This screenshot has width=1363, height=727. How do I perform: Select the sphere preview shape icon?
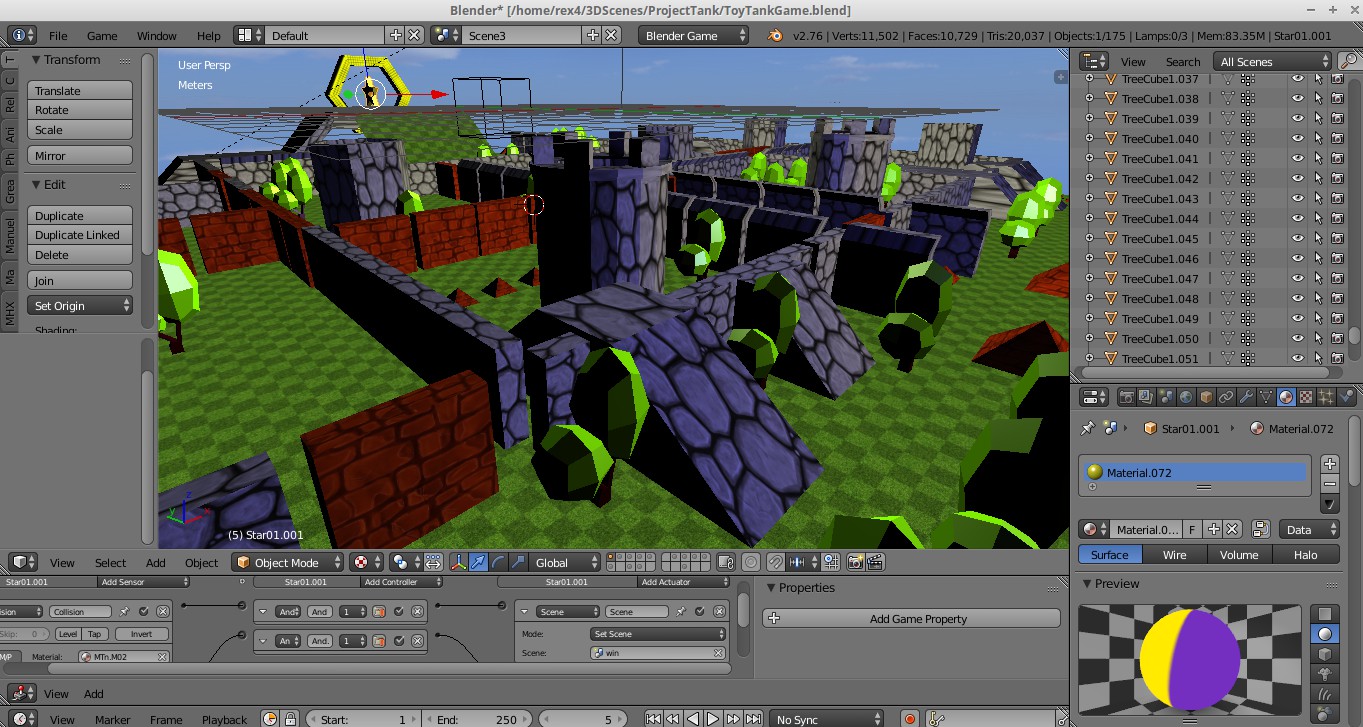pos(1325,634)
